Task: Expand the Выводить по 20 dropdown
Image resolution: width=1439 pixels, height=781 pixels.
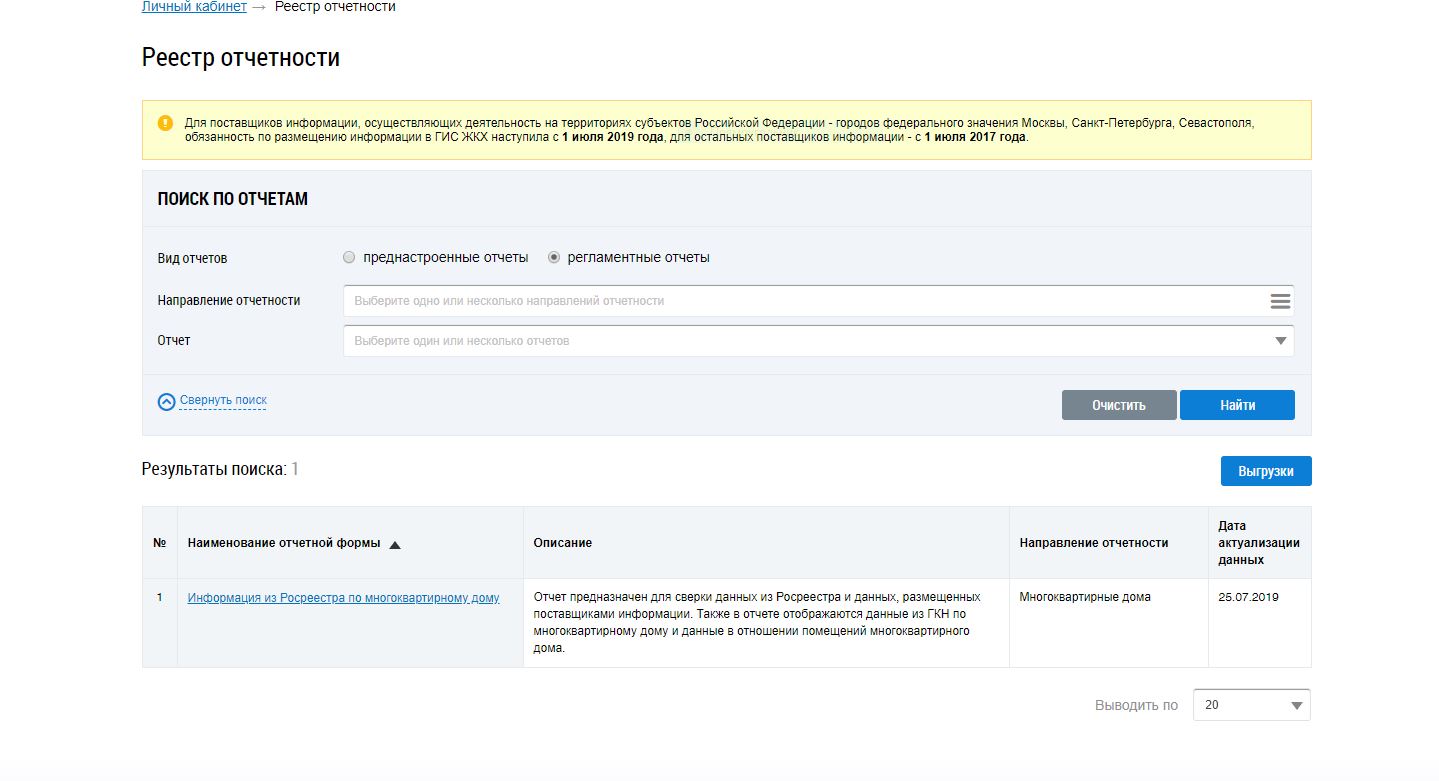Action: [x=1252, y=705]
